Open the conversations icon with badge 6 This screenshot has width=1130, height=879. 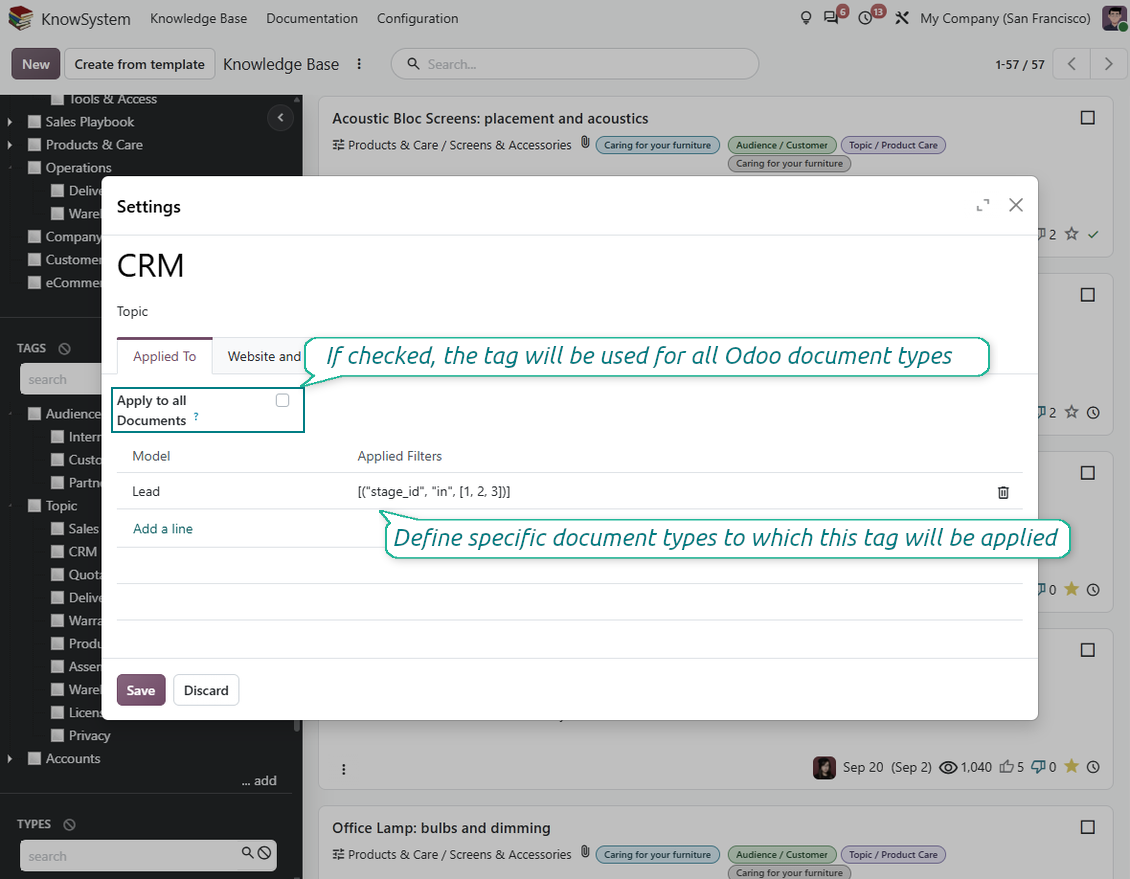click(x=832, y=18)
